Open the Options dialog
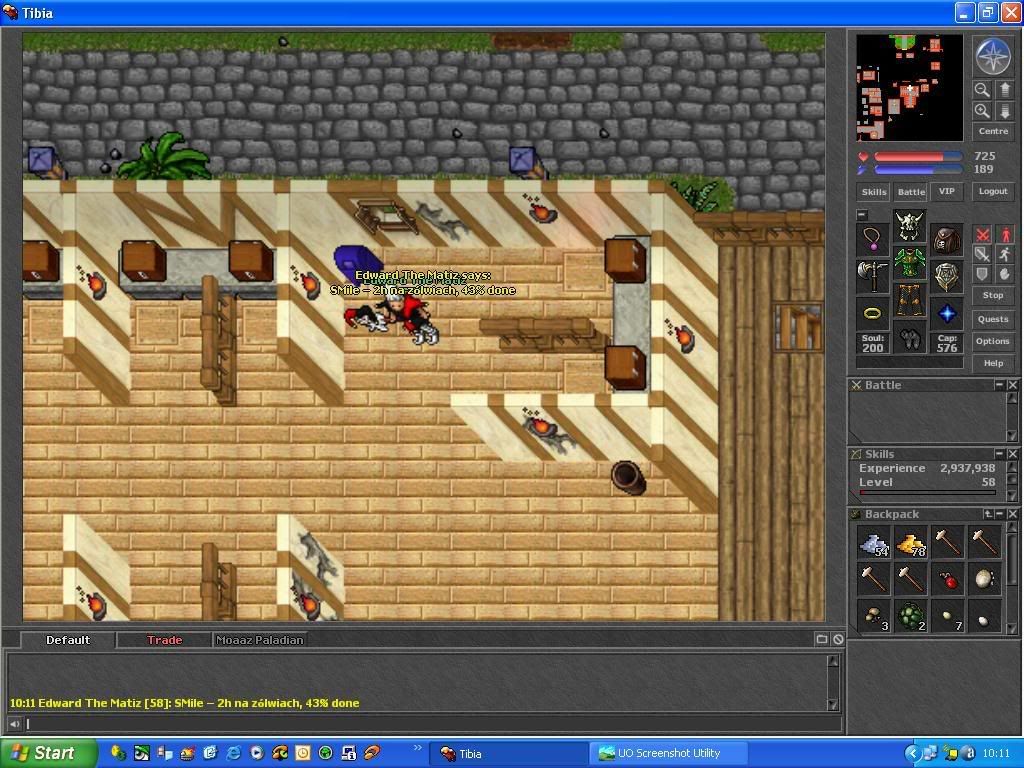 pyautogui.click(x=993, y=341)
